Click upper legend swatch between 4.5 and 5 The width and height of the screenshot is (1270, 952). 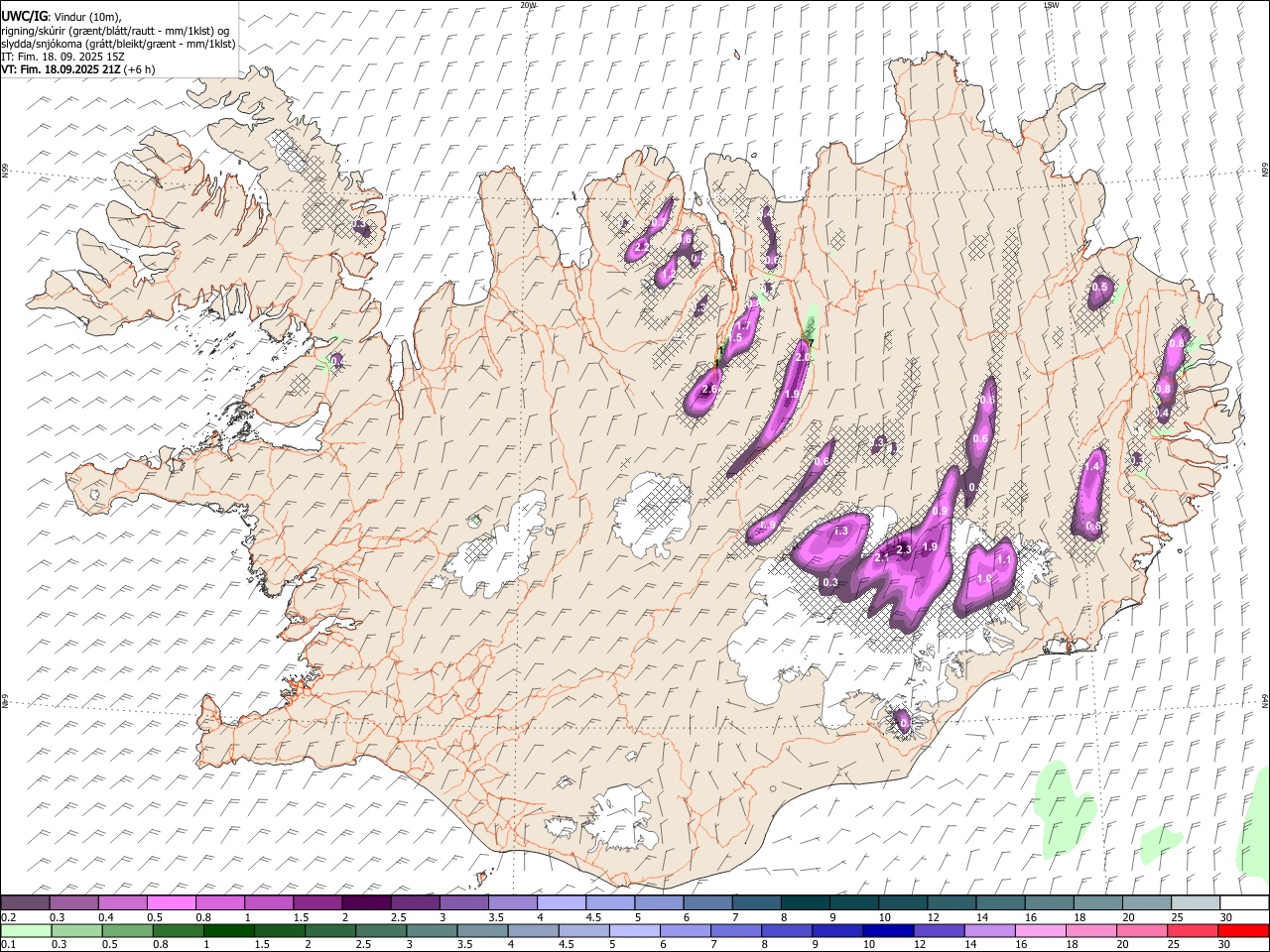(610, 902)
